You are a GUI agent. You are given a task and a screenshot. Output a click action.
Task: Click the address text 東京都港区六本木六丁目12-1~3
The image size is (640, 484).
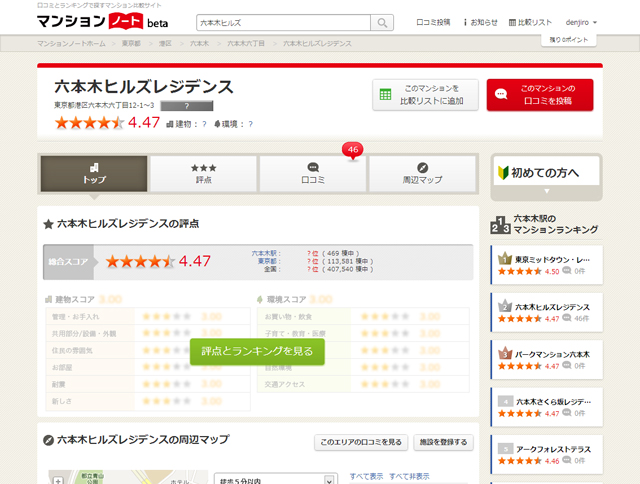(x=104, y=105)
